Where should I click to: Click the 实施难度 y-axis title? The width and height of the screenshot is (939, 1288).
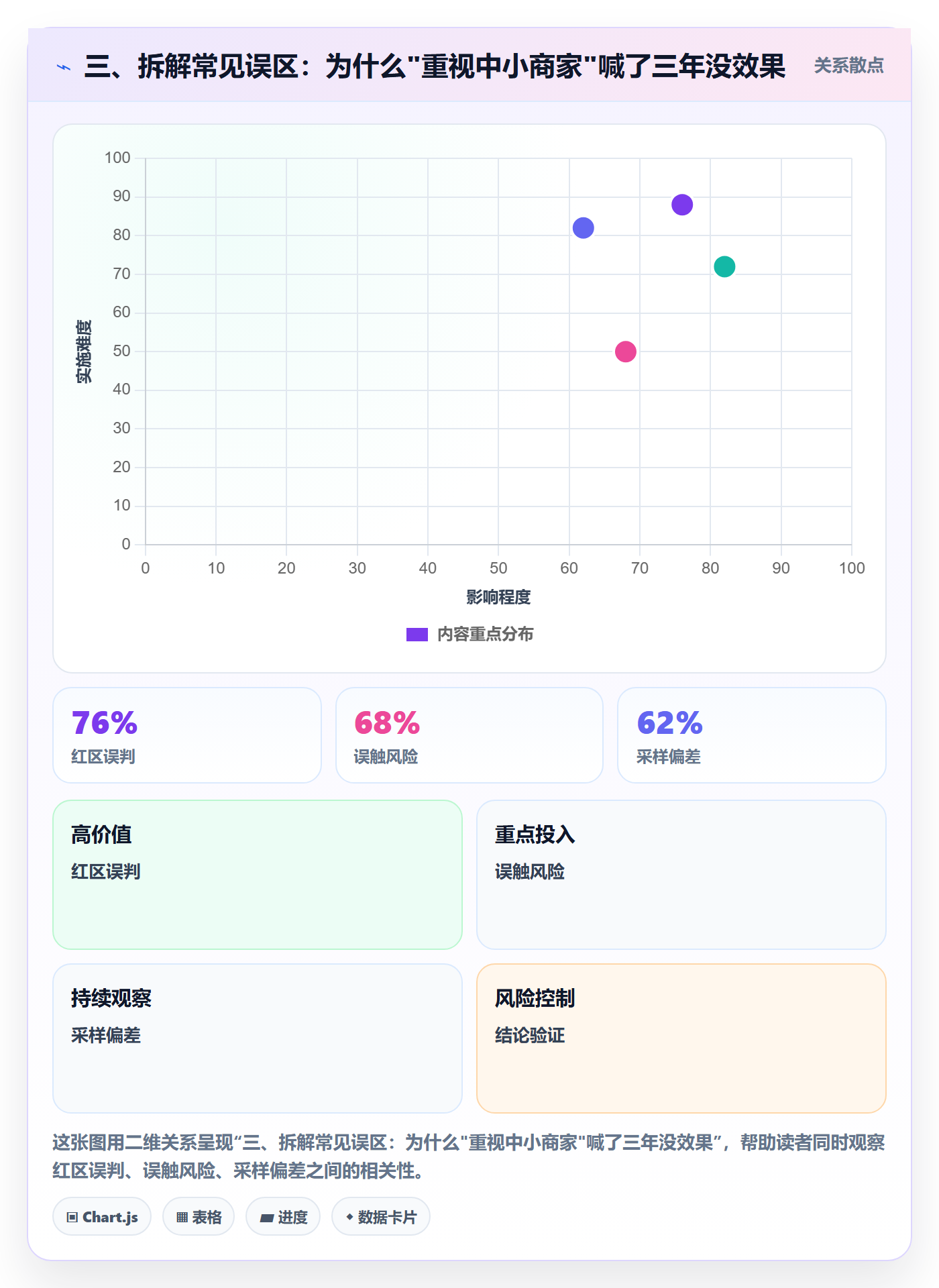[x=84, y=352]
